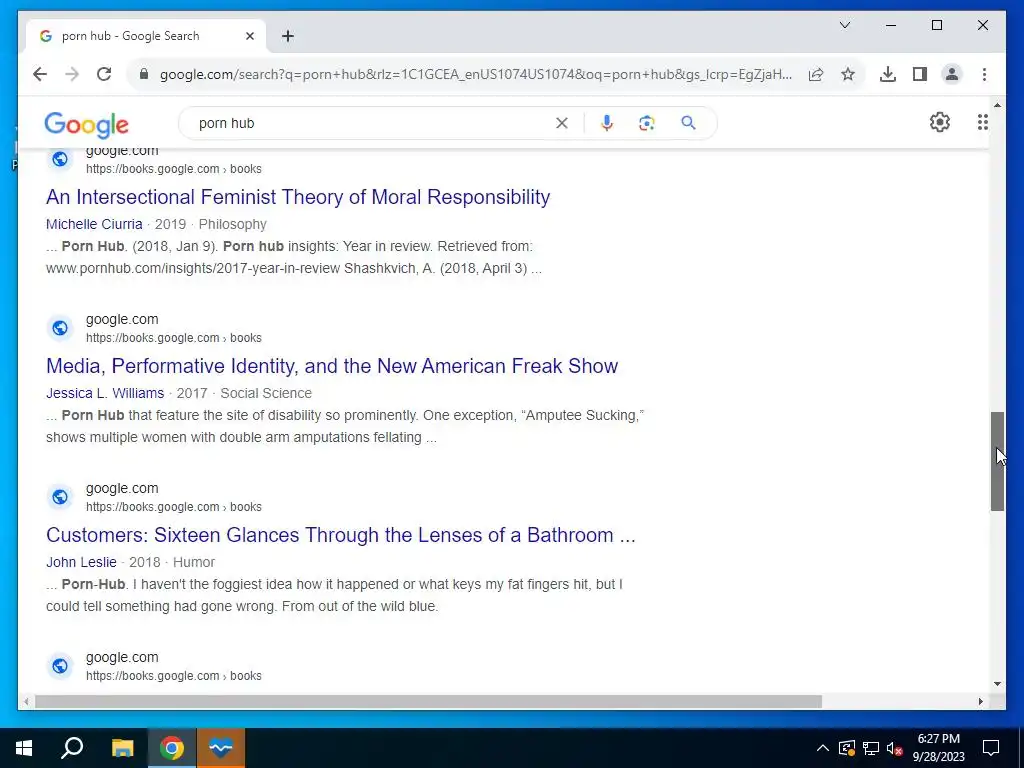
Task: Open the taskbar clock and date
Action: point(938,748)
